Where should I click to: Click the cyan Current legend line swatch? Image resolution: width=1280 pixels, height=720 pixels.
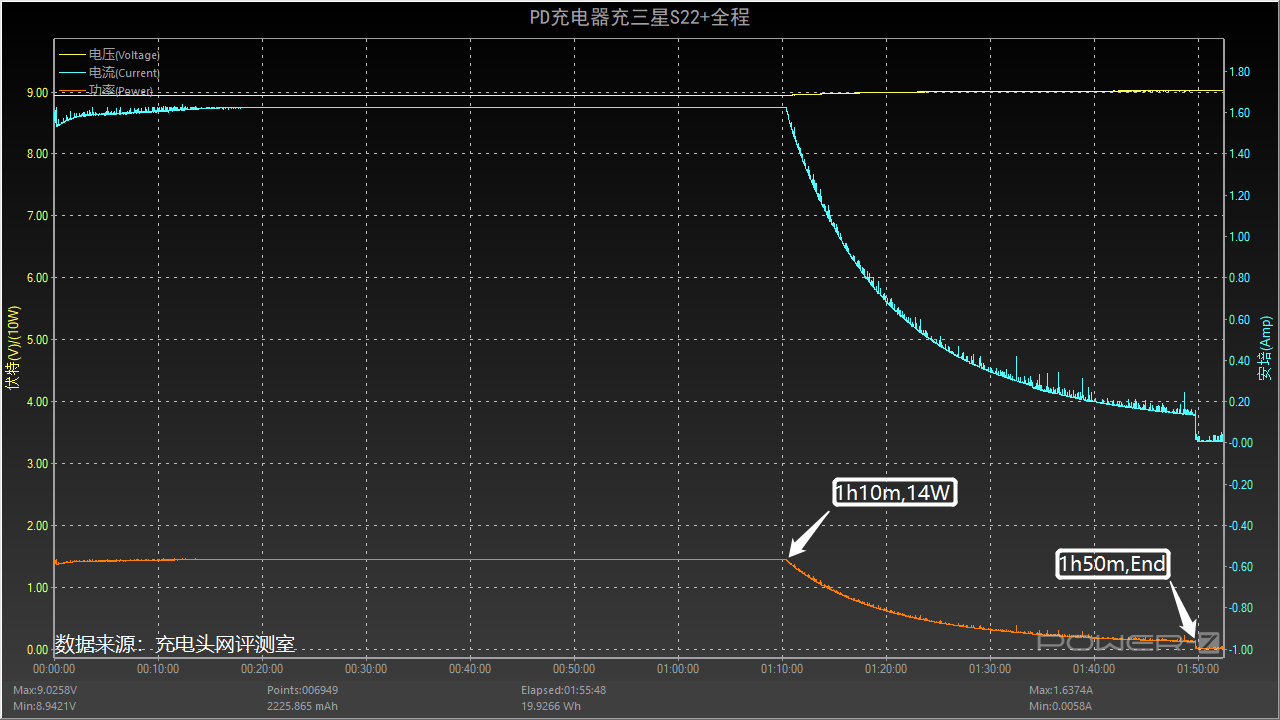(73, 73)
